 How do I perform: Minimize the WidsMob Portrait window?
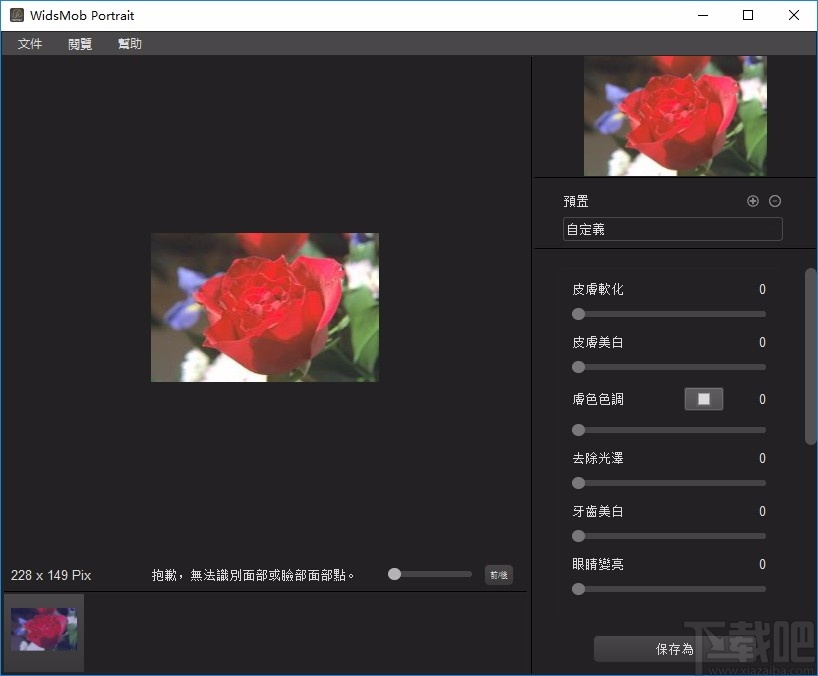click(703, 15)
